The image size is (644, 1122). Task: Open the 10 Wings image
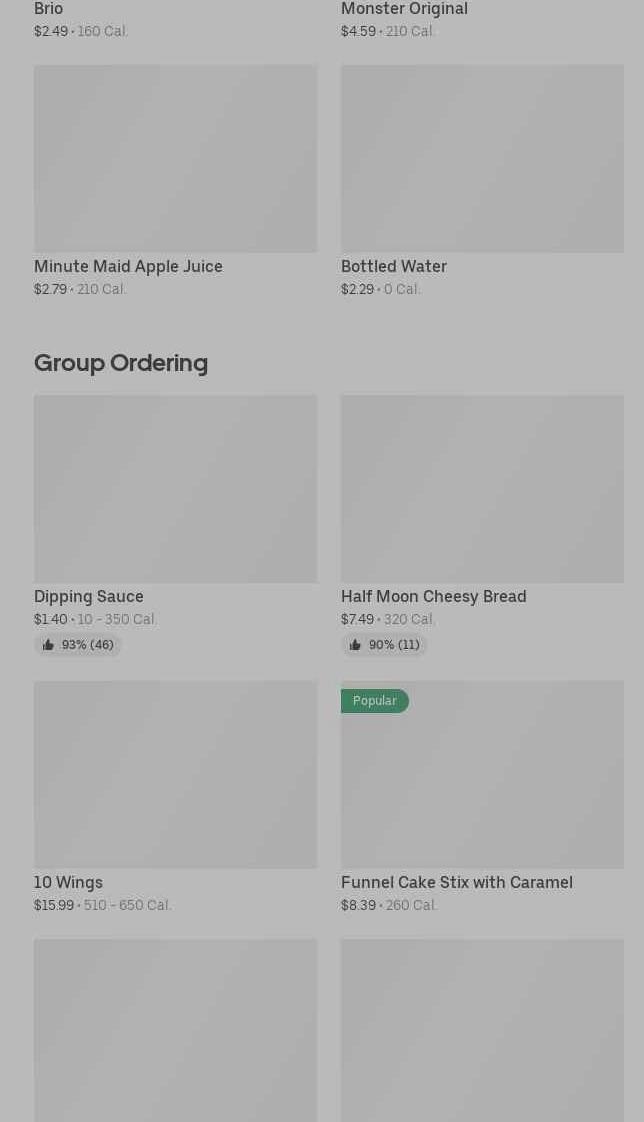(175, 774)
